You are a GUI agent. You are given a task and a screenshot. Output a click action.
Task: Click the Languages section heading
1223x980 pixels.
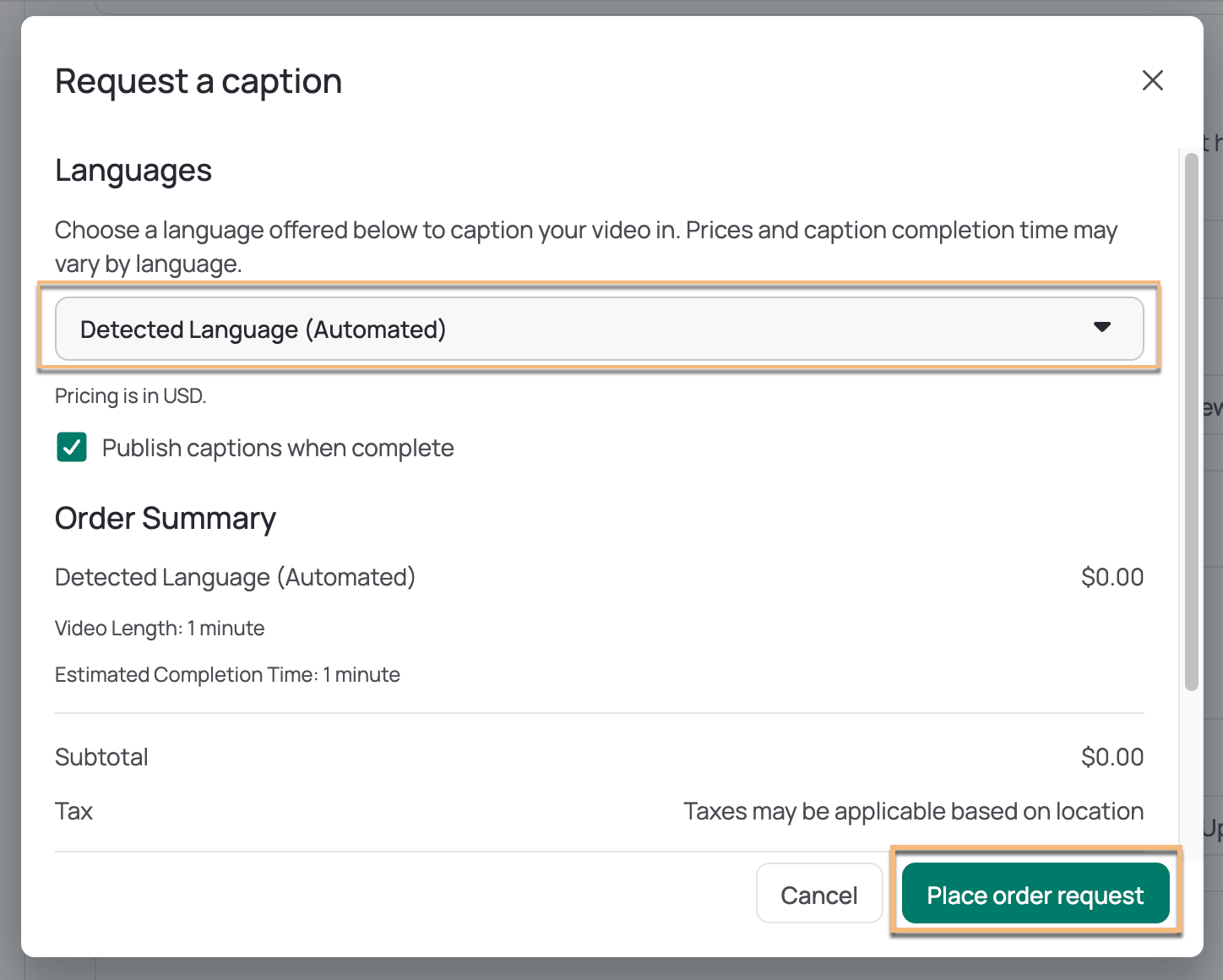(x=133, y=171)
